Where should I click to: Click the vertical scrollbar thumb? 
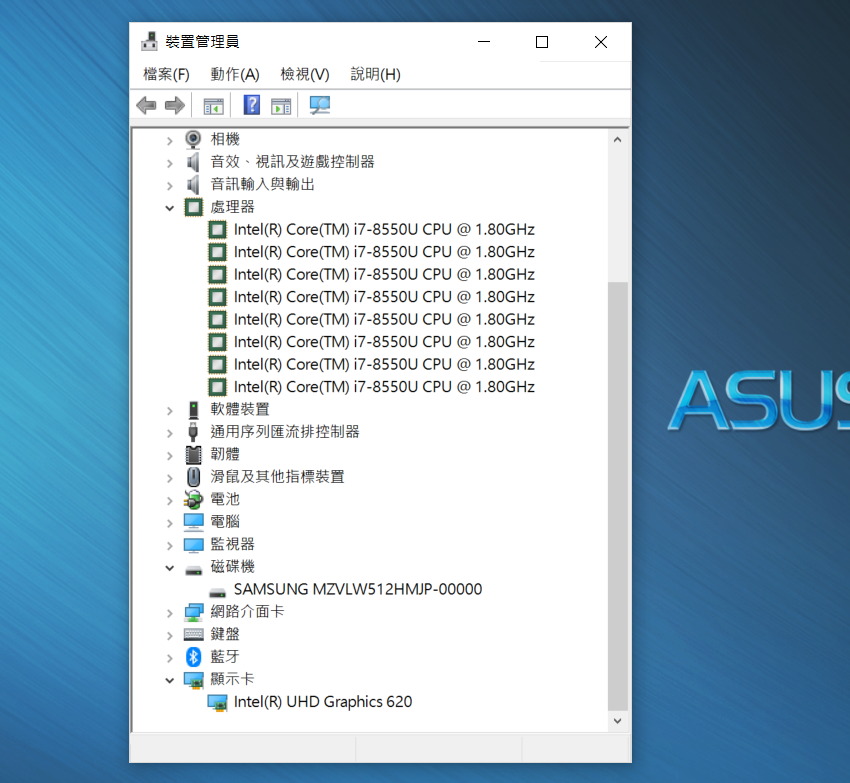617,496
